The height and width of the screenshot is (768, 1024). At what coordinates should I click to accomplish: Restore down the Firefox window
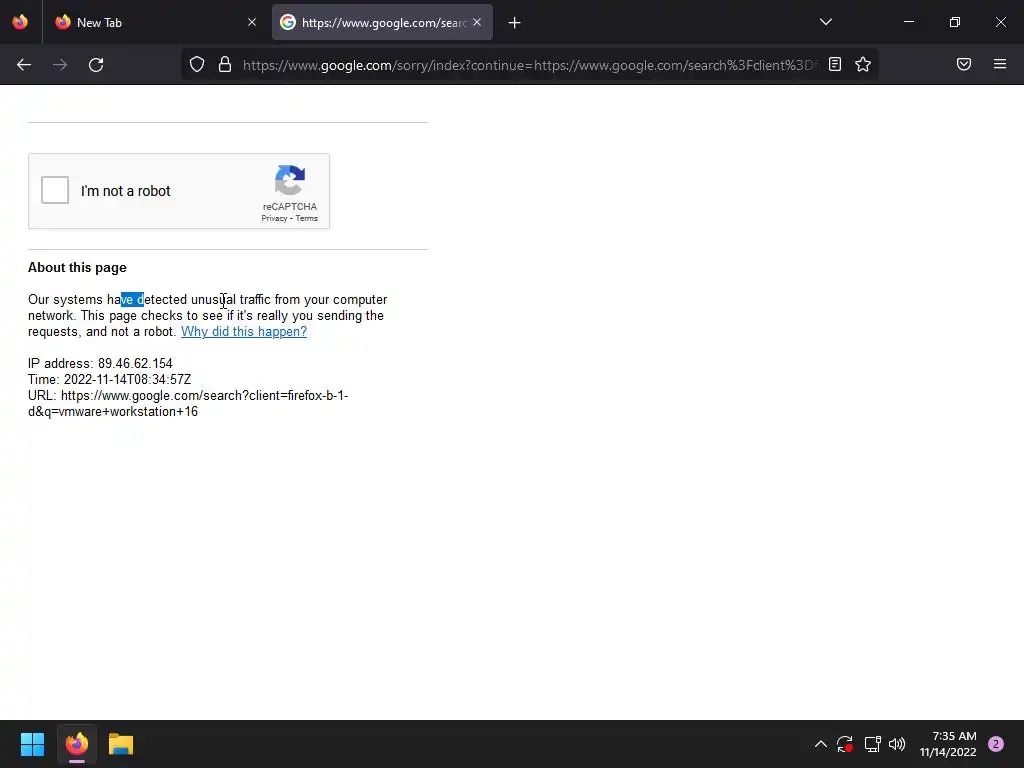click(x=955, y=22)
